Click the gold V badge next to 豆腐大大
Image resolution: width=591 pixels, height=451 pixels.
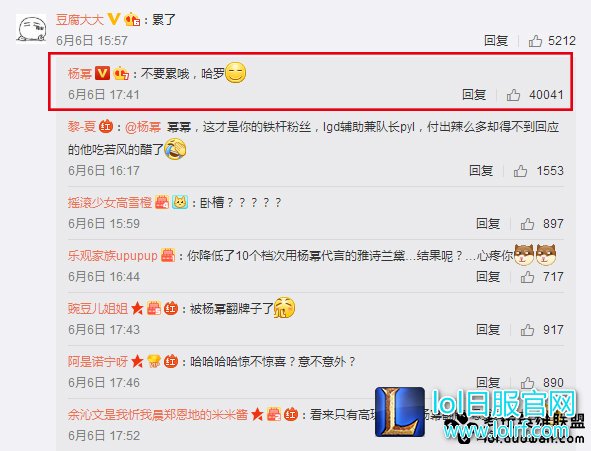113,19
